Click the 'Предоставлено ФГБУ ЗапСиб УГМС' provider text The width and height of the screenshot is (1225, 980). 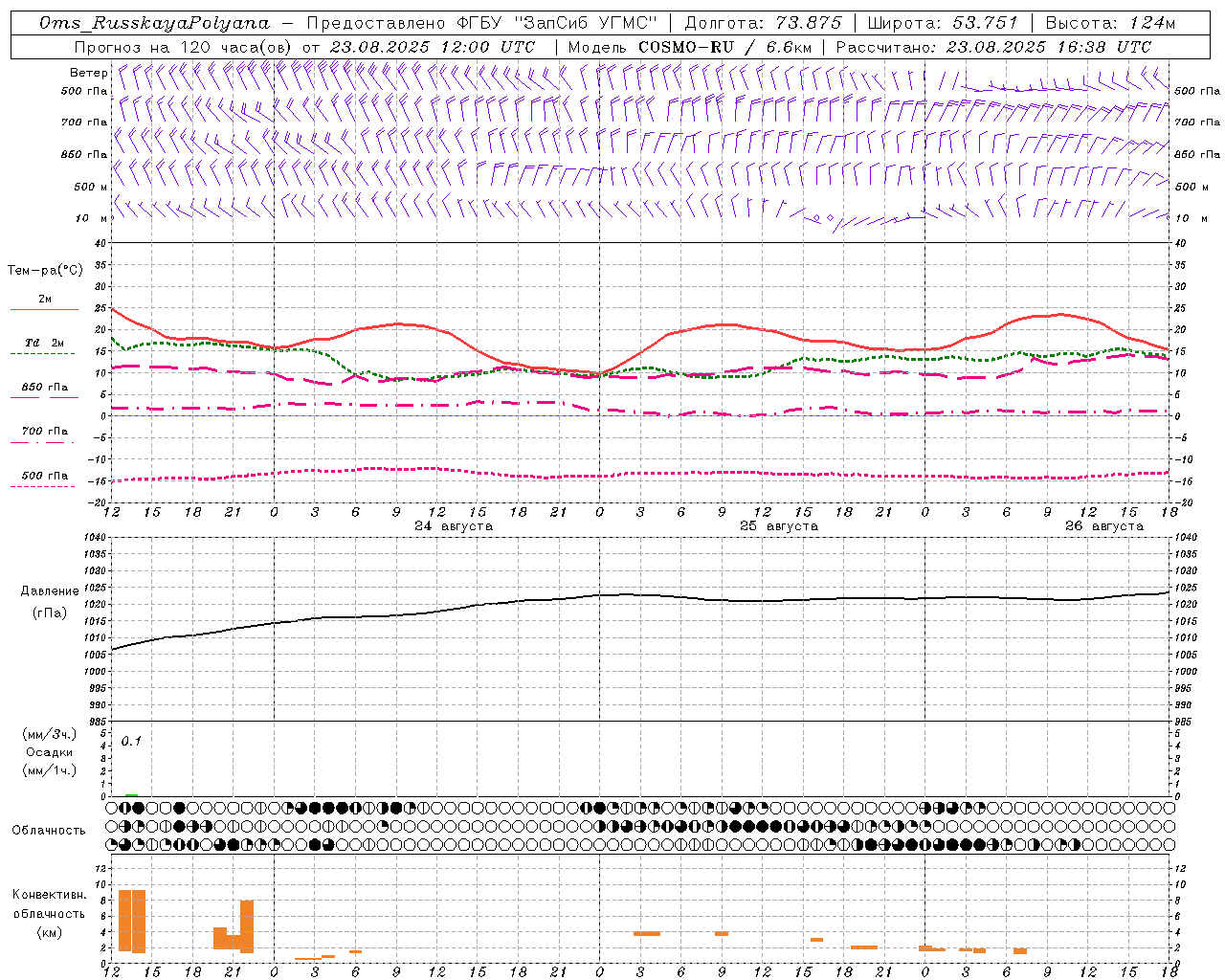(482, 23)
